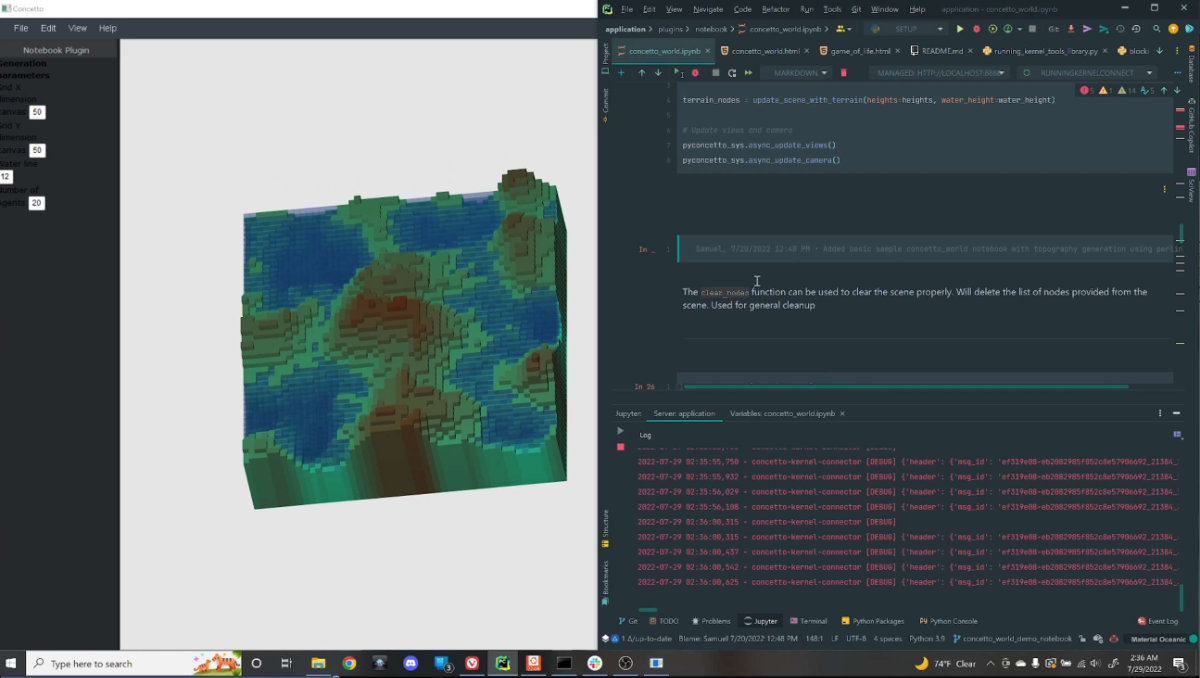This screenshot has height=678, width=1200.
Task: Stop Jupyter server red square in log panel
Action: tap(620, 447)
